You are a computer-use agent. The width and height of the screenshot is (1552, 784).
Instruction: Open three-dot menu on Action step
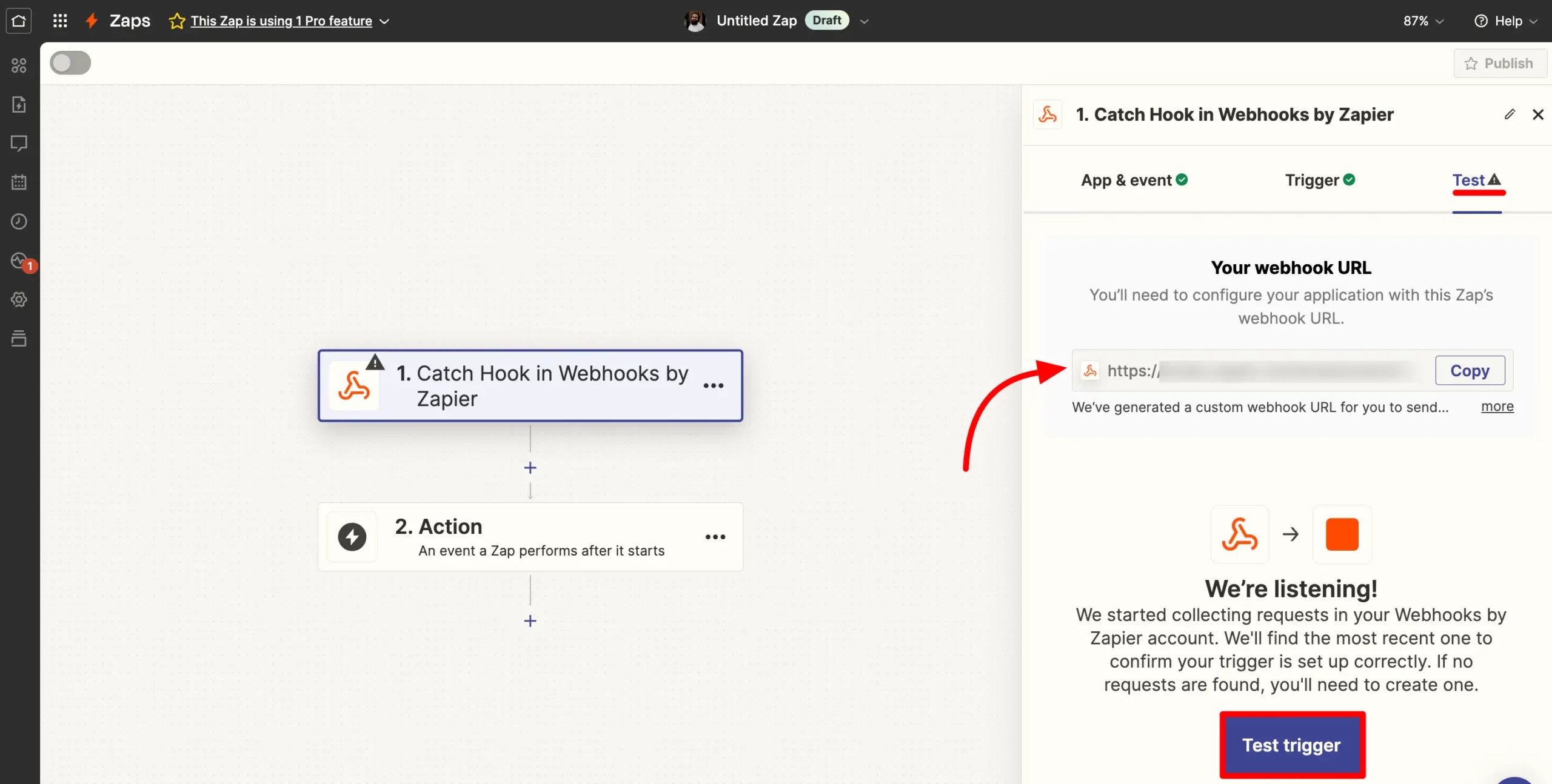[x=715, y=537]
